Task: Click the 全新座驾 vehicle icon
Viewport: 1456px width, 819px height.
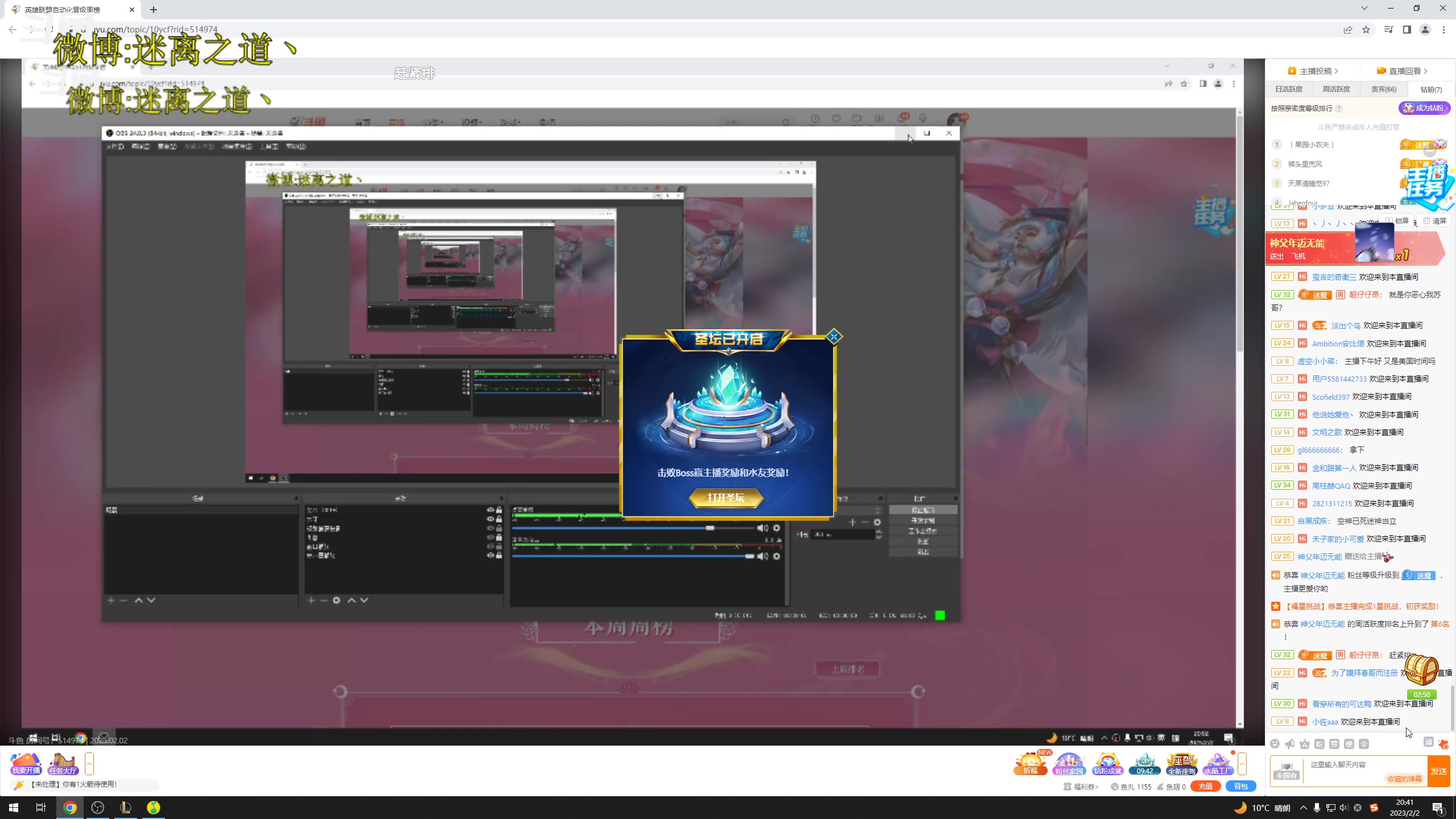Action: point(1181,763)
